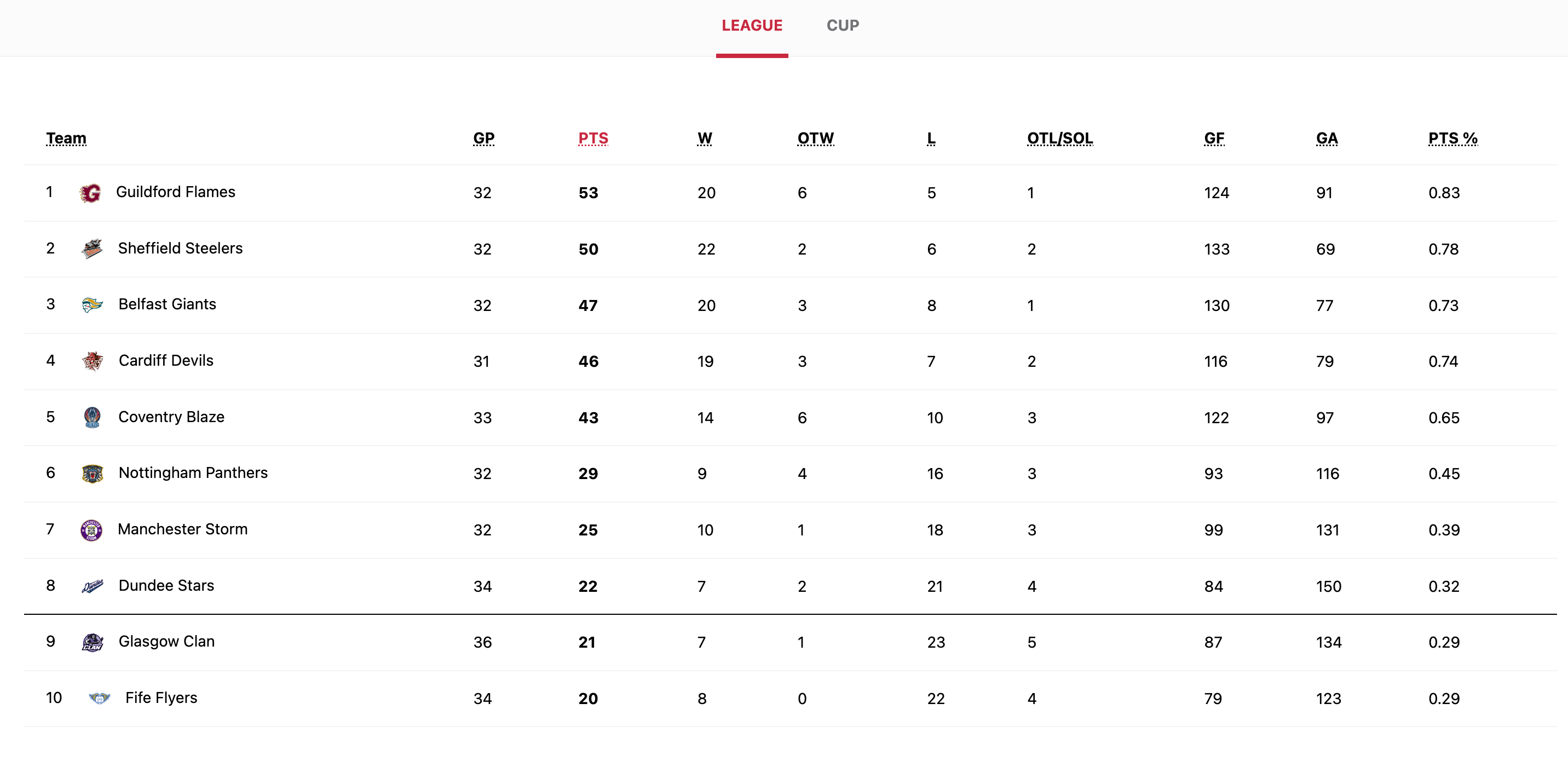Screen dimensions: 1568x761
Task: Click the Belfast Giants logo icon
Action: 92,305
